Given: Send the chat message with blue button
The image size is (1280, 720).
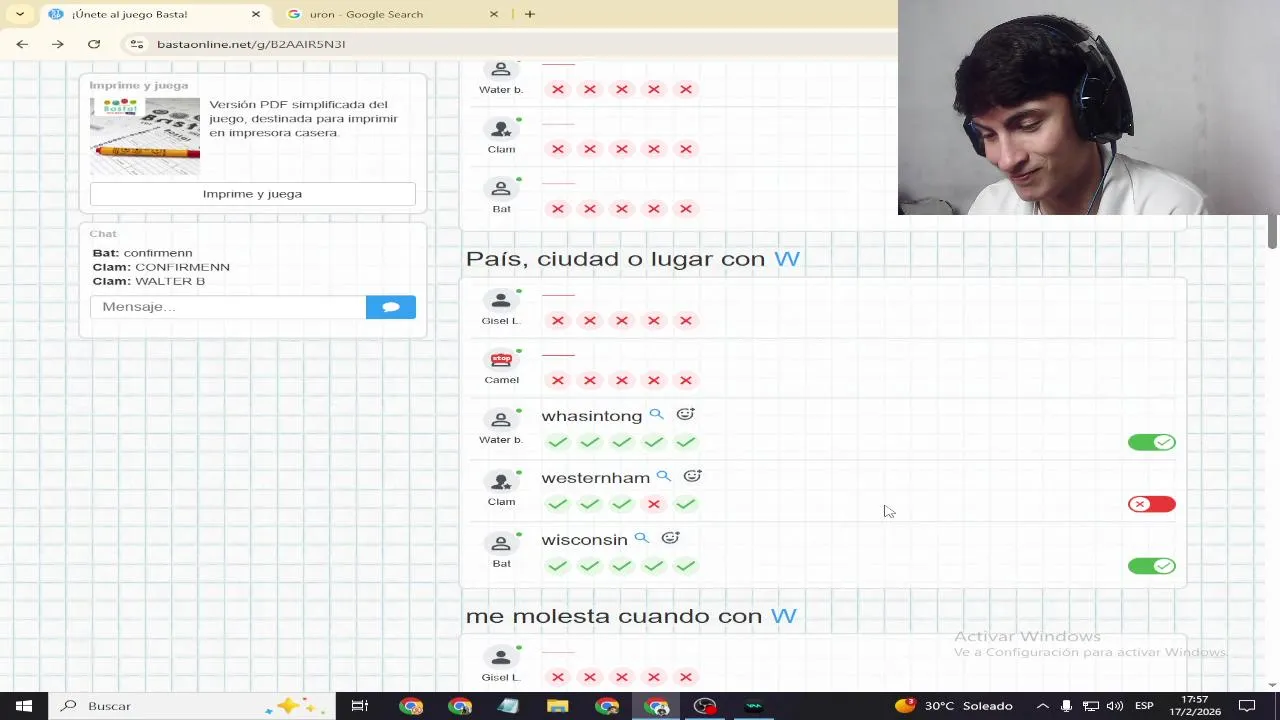Looking at the screenshot, I should point(391,307).
